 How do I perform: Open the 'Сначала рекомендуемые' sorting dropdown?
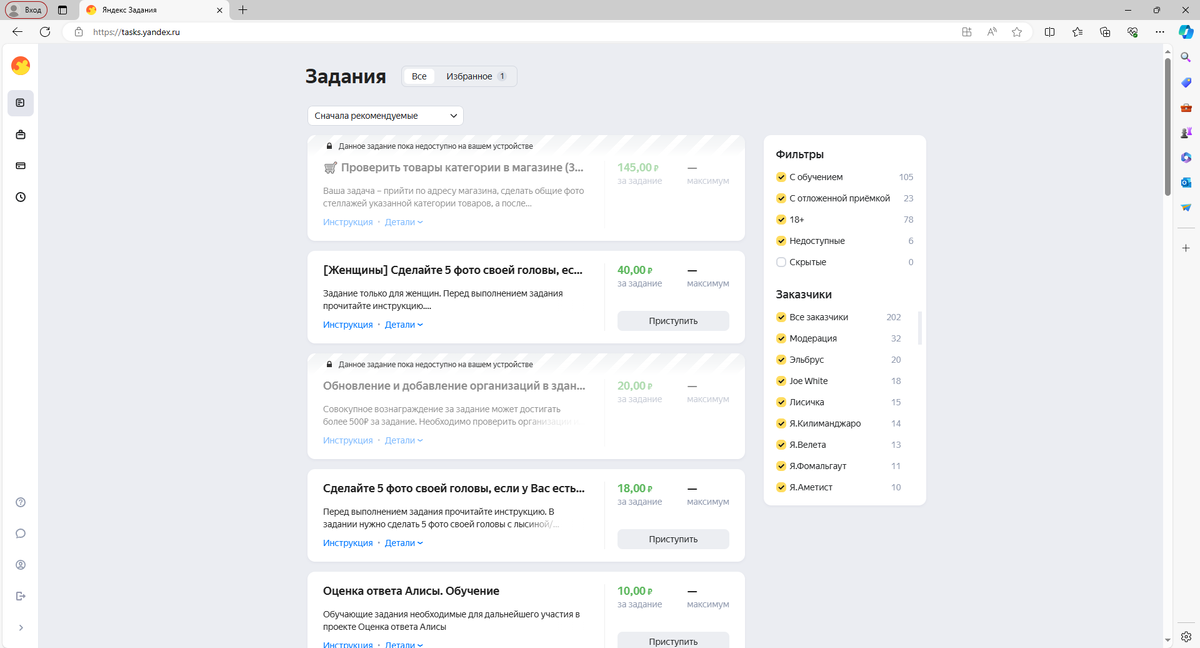click(385, 115)
